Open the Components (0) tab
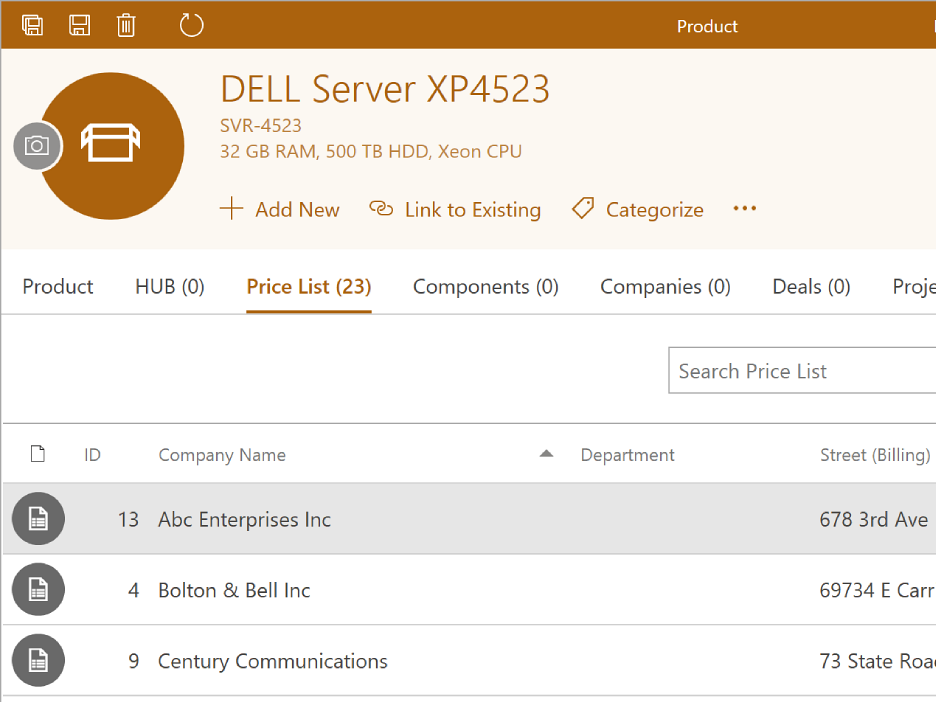Viewport: 936px width, 702px height. tap(486, 287)
